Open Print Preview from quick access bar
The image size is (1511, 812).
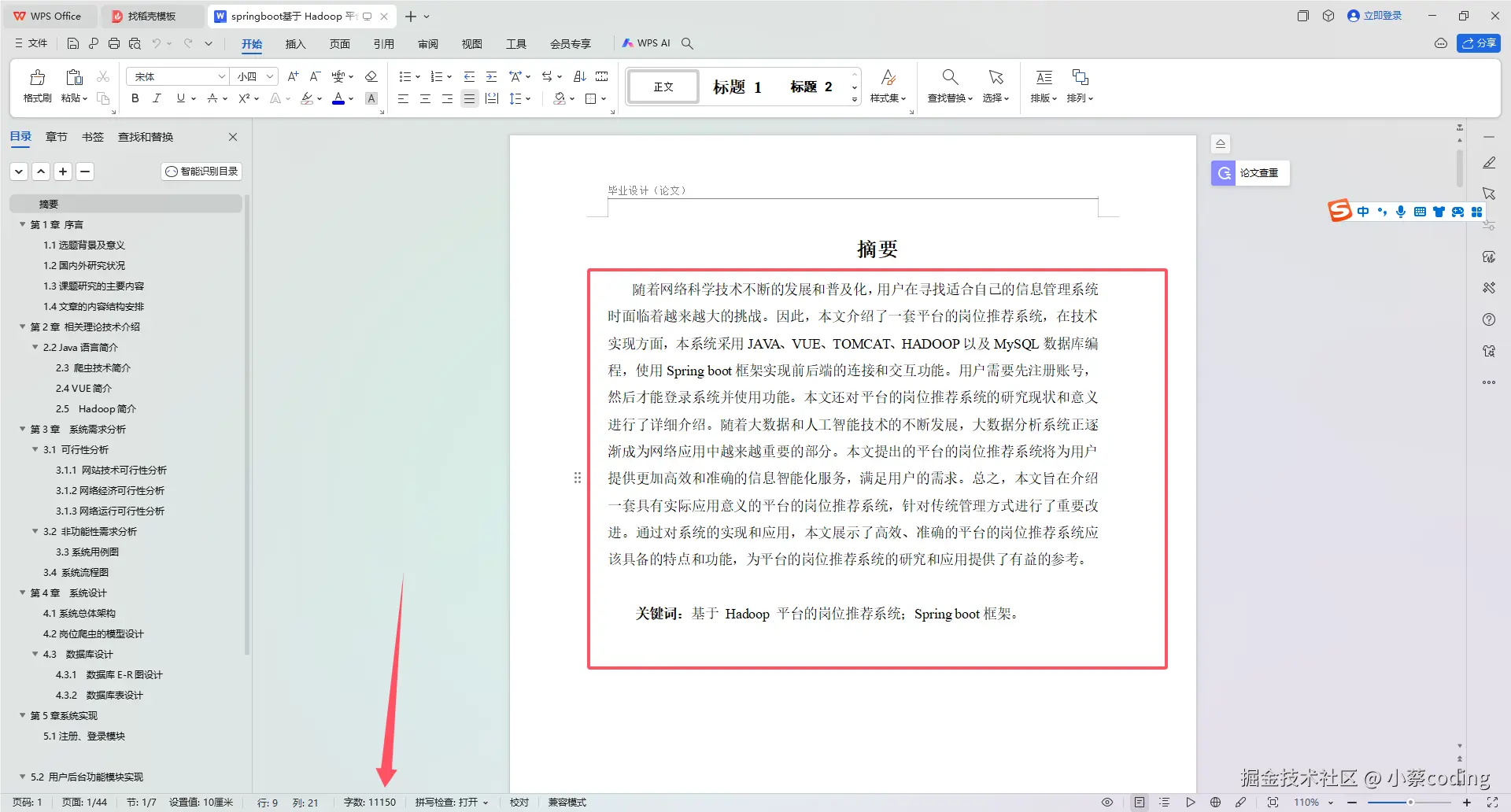click(135, 43)
